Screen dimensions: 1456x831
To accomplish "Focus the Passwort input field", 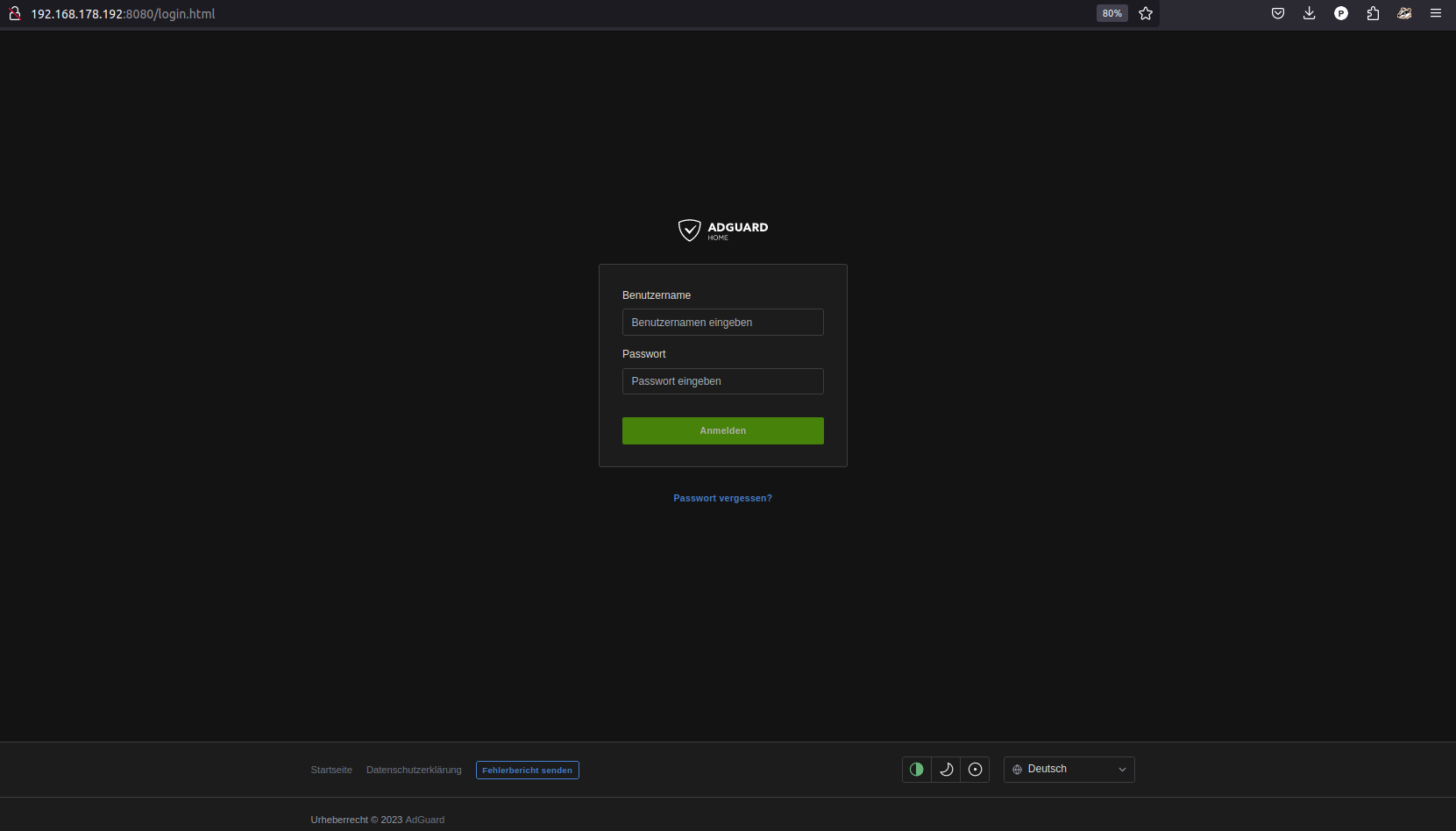I will (x=722, y=381).
